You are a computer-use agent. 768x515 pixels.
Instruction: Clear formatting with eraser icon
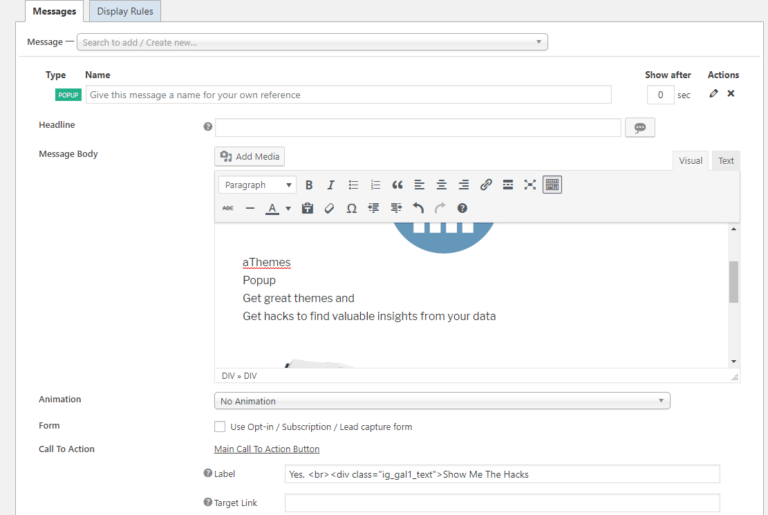(329, 208)
